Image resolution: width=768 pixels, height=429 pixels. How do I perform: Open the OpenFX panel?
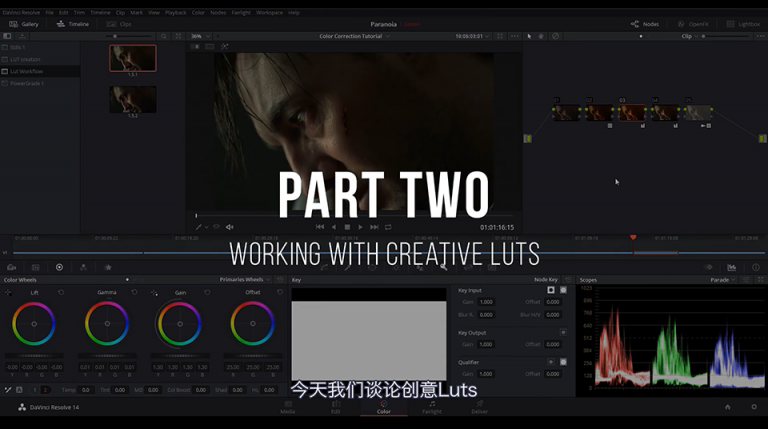tap(693, 24)
